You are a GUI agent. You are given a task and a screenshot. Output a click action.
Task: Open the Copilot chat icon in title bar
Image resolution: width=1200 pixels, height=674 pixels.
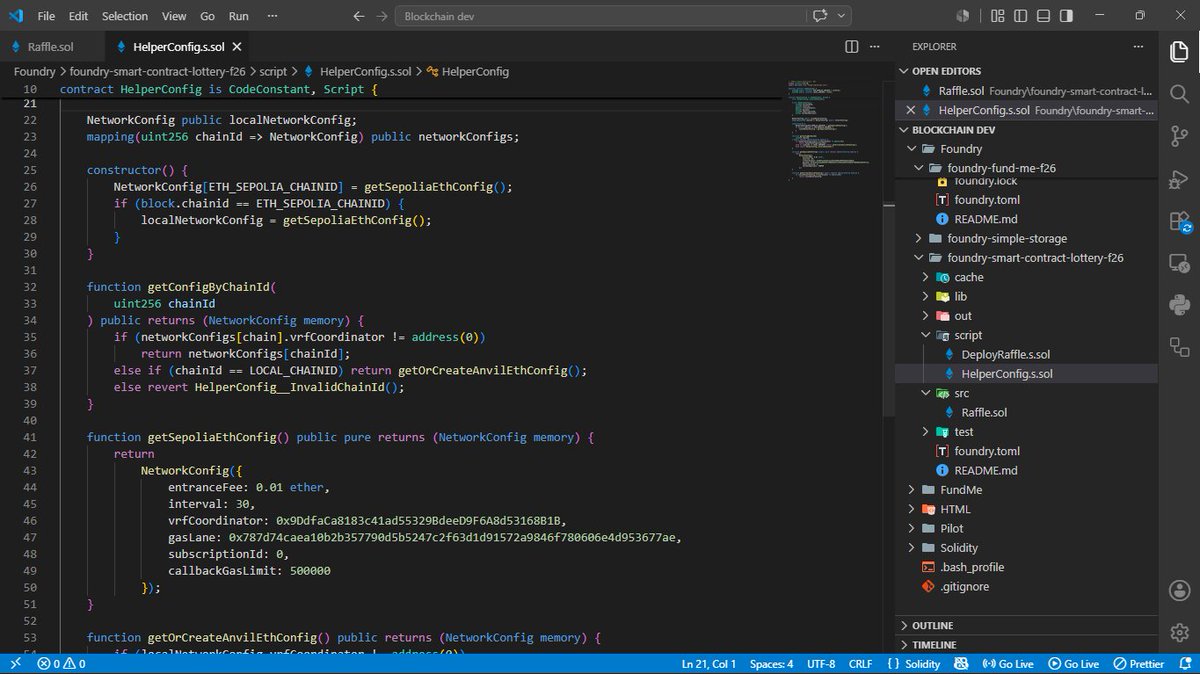[821, 16]
